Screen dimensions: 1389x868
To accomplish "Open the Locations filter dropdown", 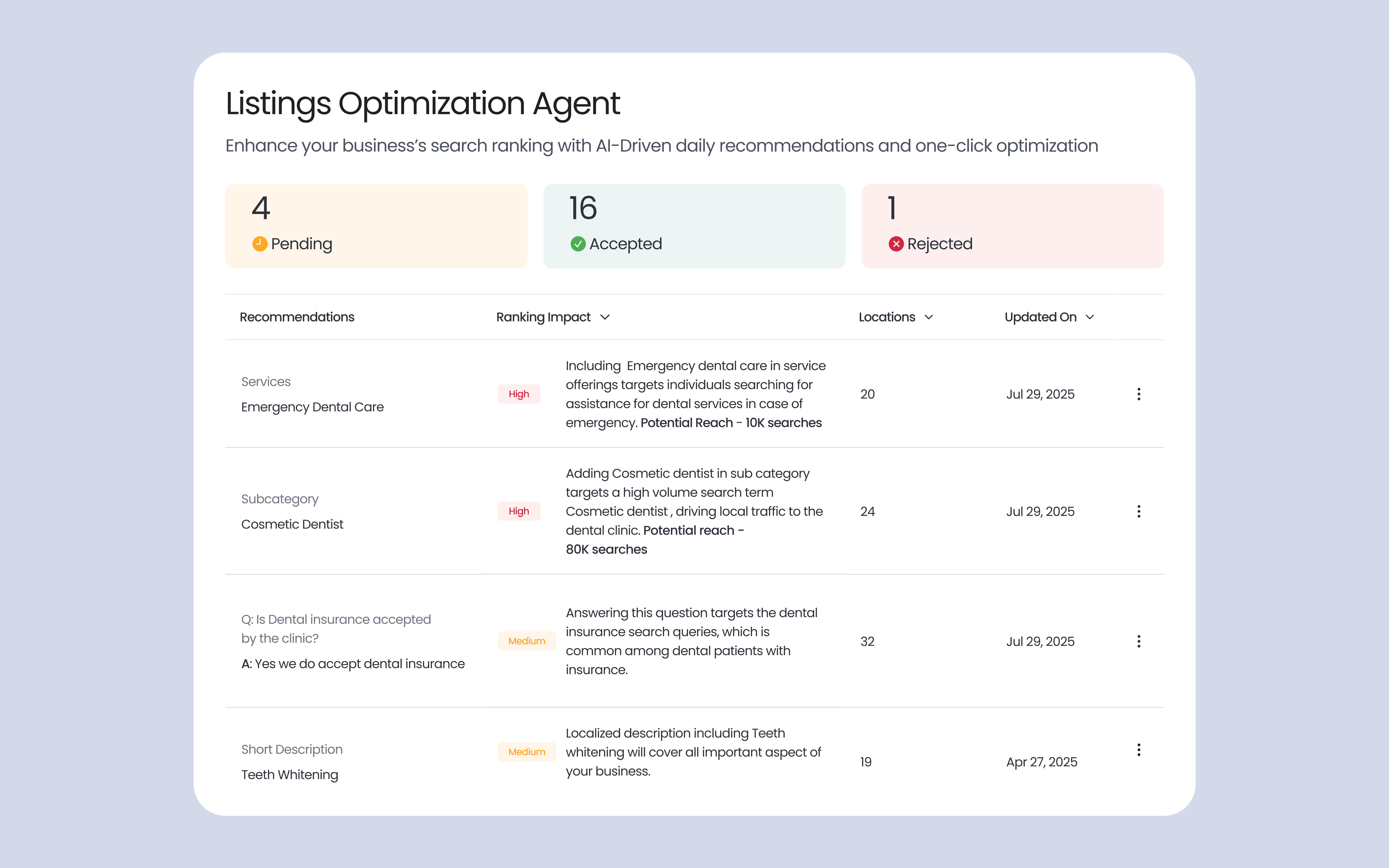I will pyautogui.click(x=929, y=317).
